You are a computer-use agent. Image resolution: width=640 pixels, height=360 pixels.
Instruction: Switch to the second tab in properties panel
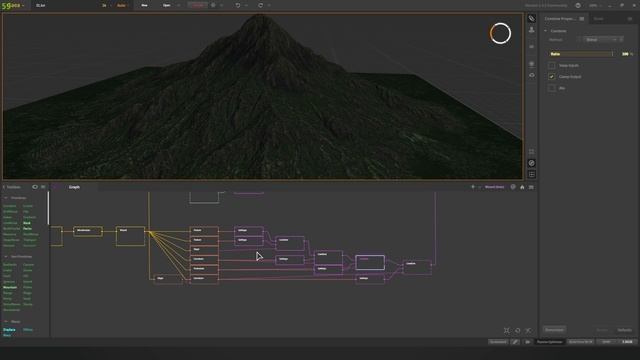pos(598,19)
